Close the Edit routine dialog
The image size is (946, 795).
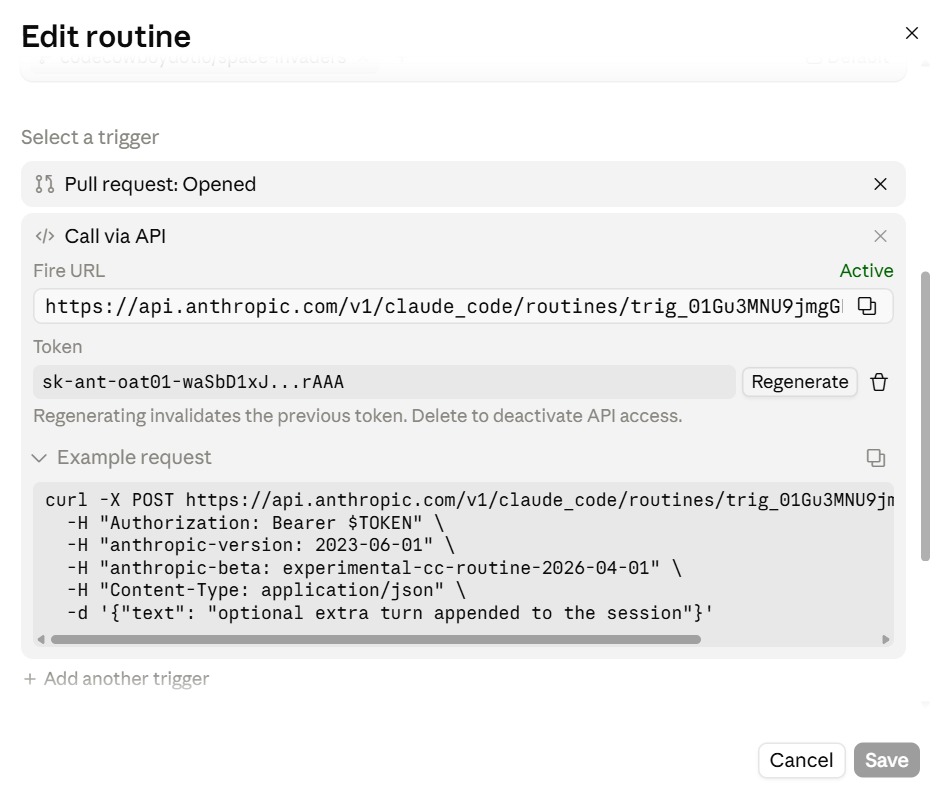point(912,33)
